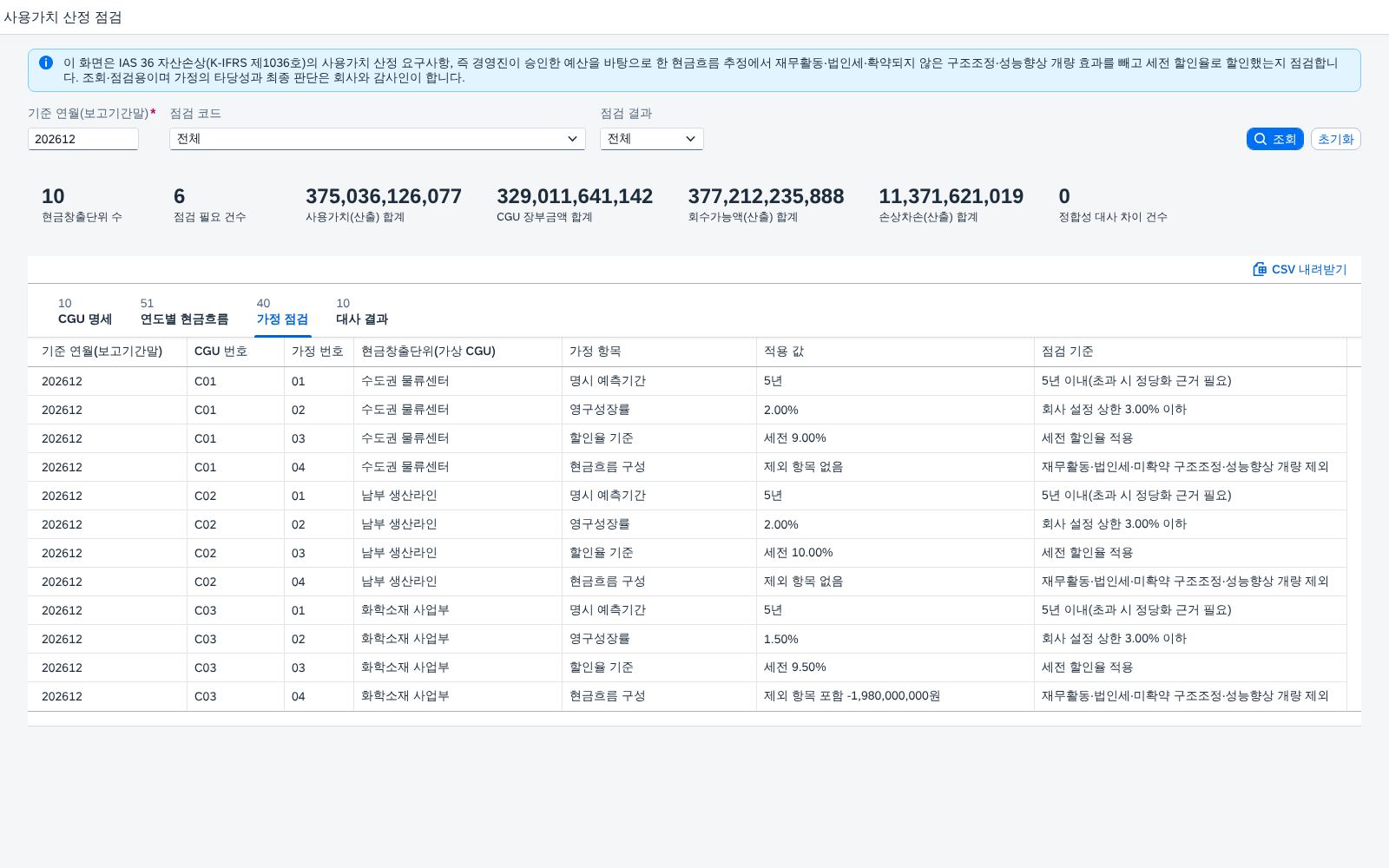This screenshot has height=868, width=1389.
Task: Expand the 점검 결과 dropdown
Action: coord(652,139)
